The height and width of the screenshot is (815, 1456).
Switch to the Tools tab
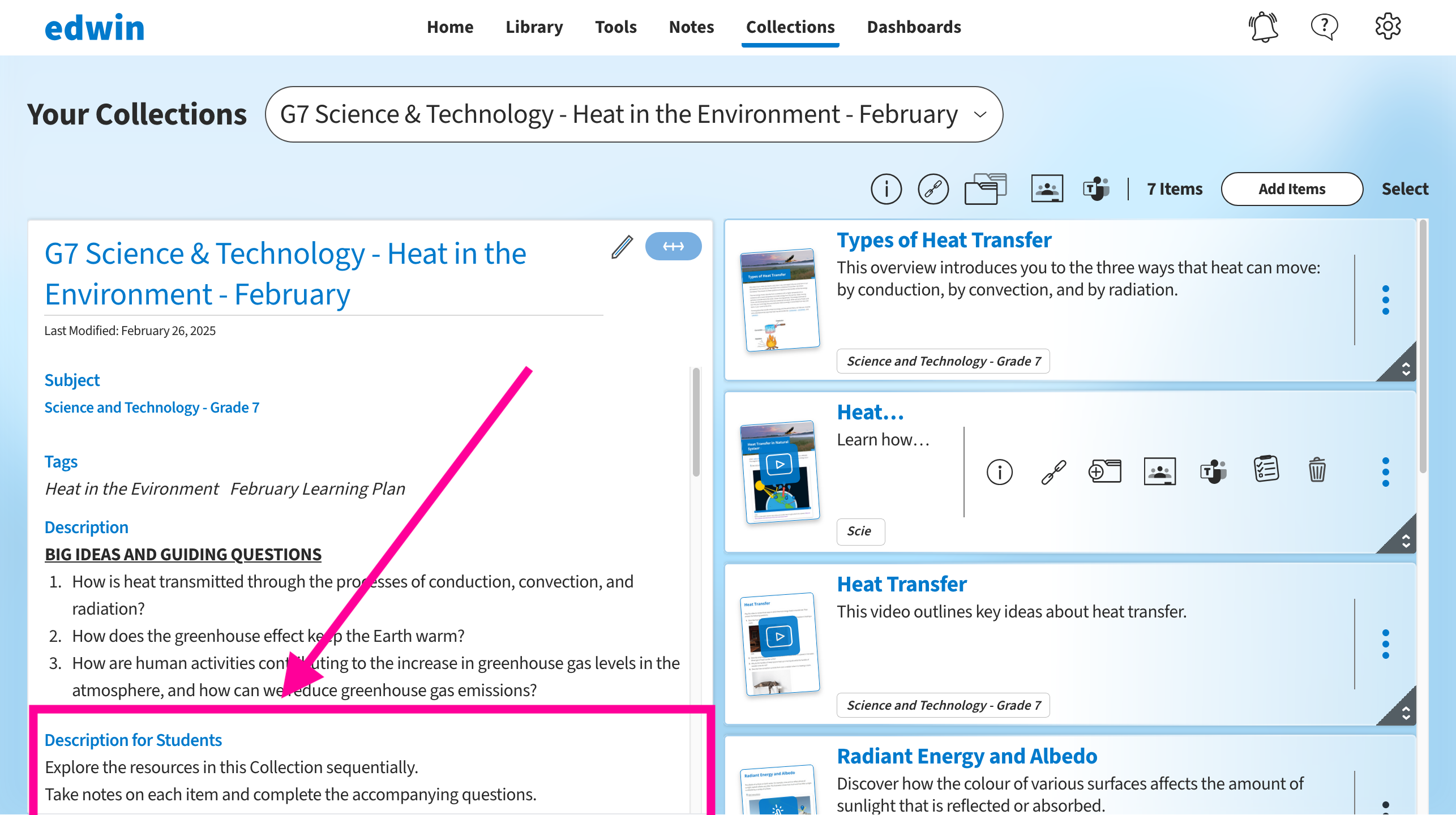(x=615, y=27)
